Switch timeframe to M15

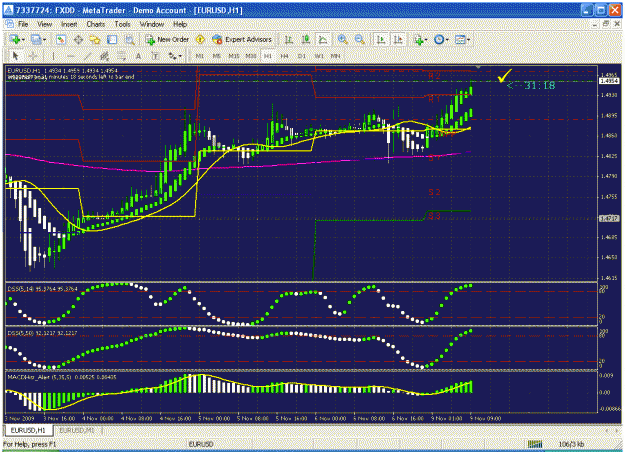point(234,56)
